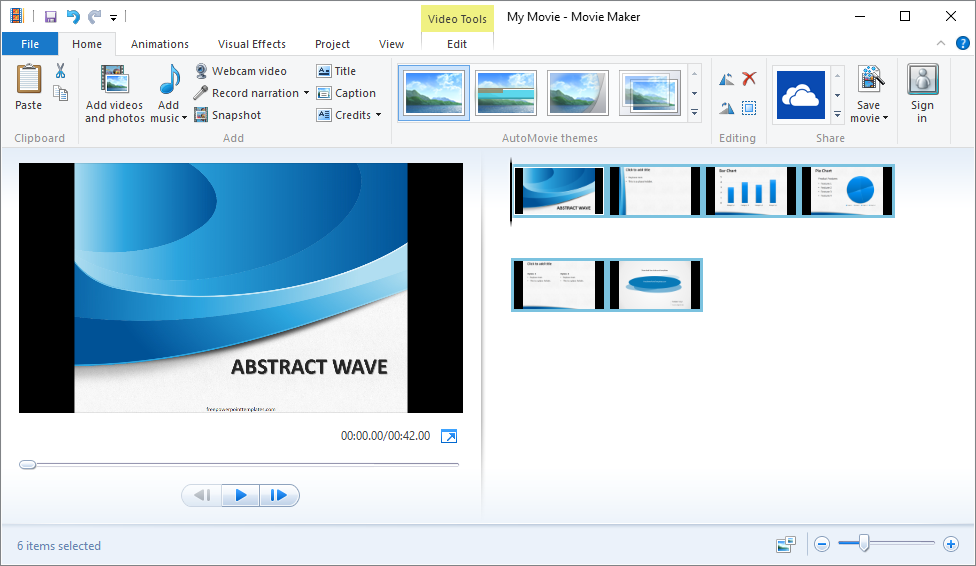Click the Add music note icon
The image size is (976, 566).
pyautogui.click(x=169, y=80)
